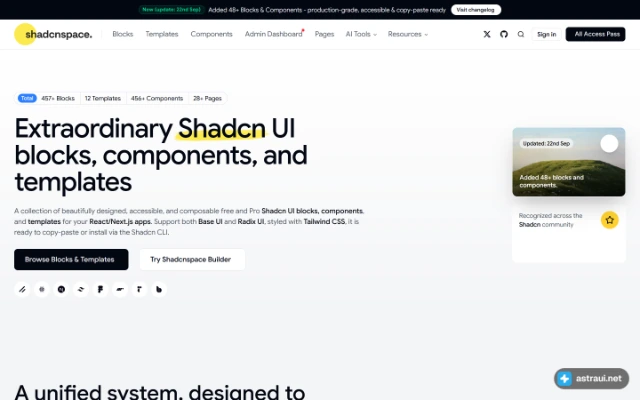The height and width of the screenshot is (400, 640).
Task: Click the 'A unified system, designed to' heading
Action: click(160, 392)
